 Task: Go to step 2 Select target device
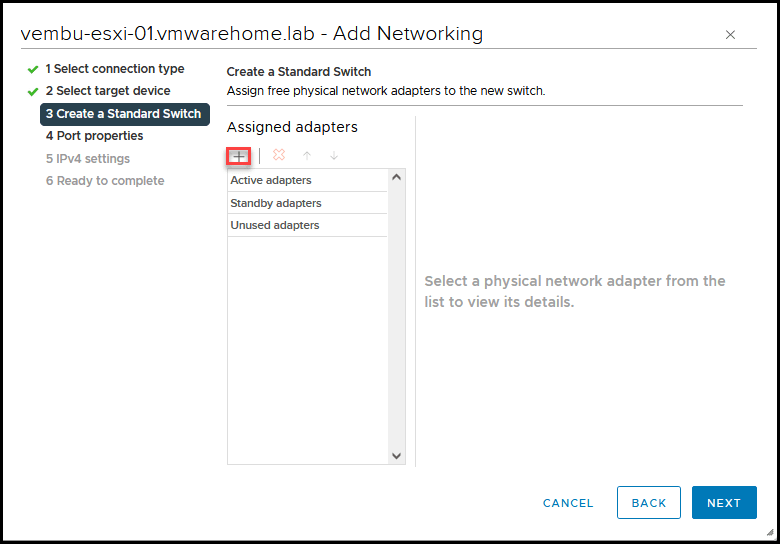click(108, 91)
